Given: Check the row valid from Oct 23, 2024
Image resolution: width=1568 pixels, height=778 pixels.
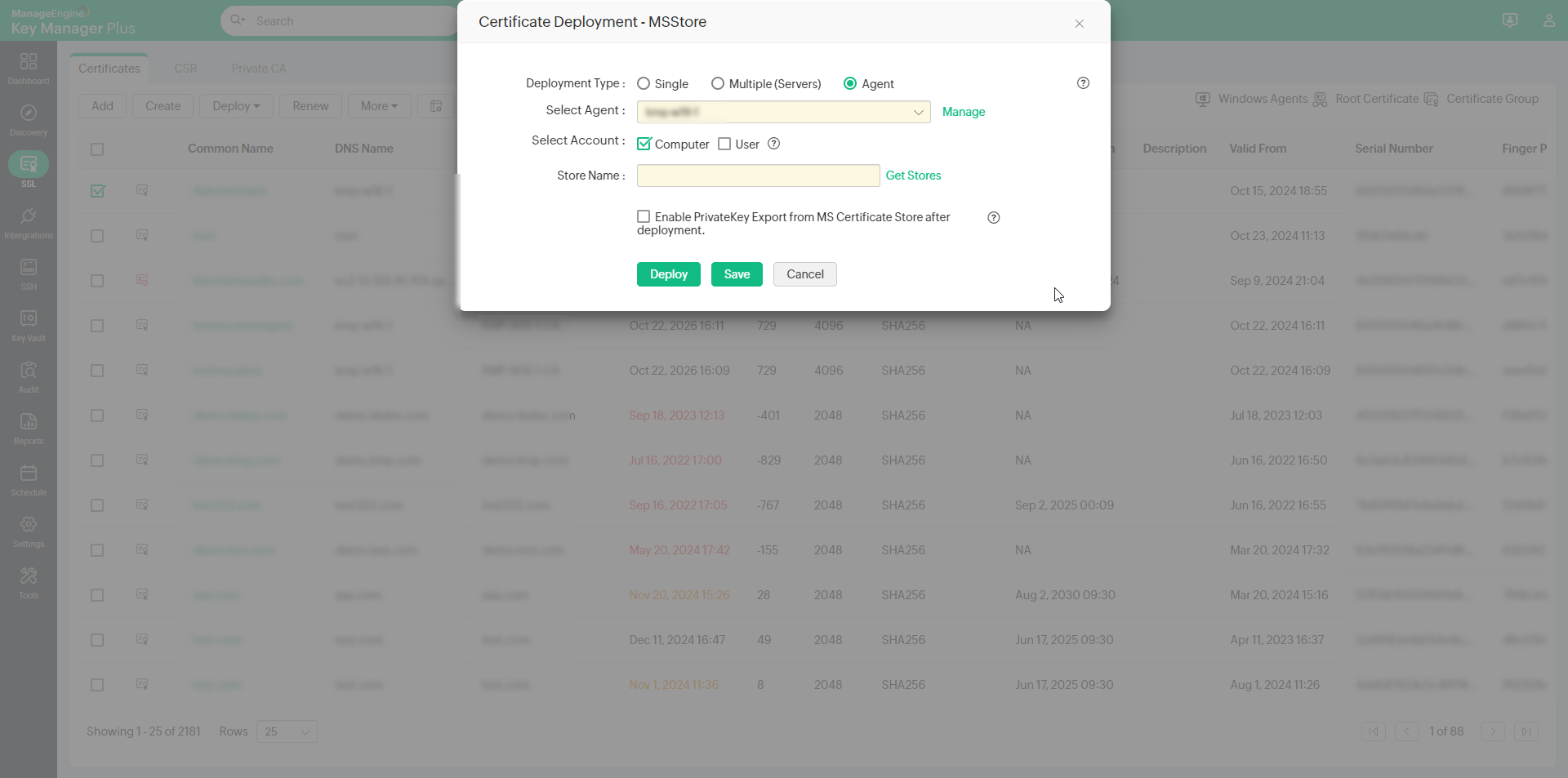Looking at the screenshot, I should click(x=97, y=236).
